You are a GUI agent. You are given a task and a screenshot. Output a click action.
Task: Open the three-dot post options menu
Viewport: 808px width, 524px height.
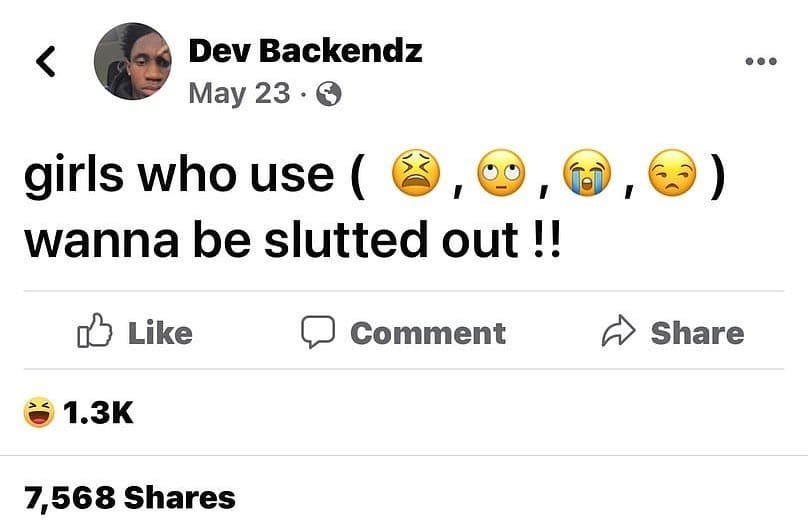(760, 61)
